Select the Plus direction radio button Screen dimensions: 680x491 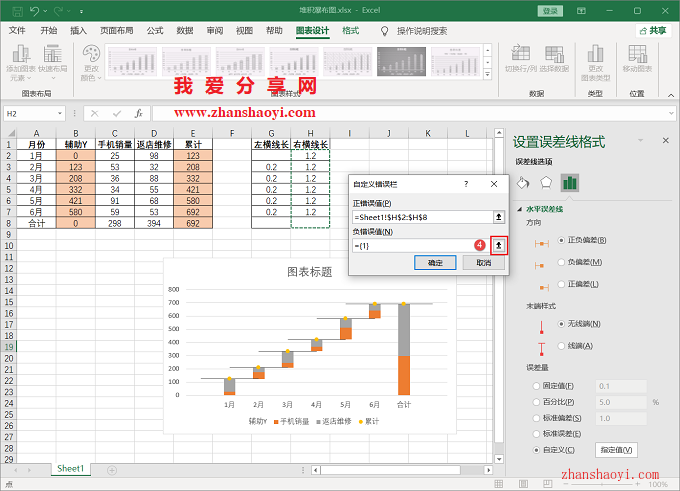tap(562, 284)
